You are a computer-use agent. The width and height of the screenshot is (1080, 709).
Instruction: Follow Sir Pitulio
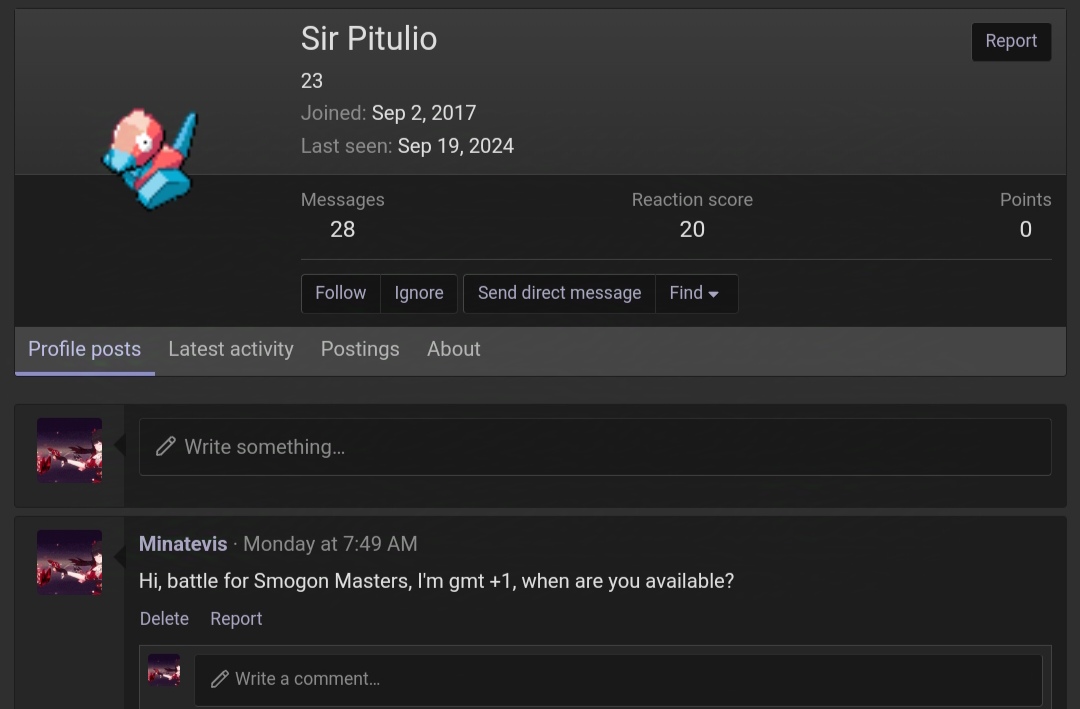tap(340, 294)
